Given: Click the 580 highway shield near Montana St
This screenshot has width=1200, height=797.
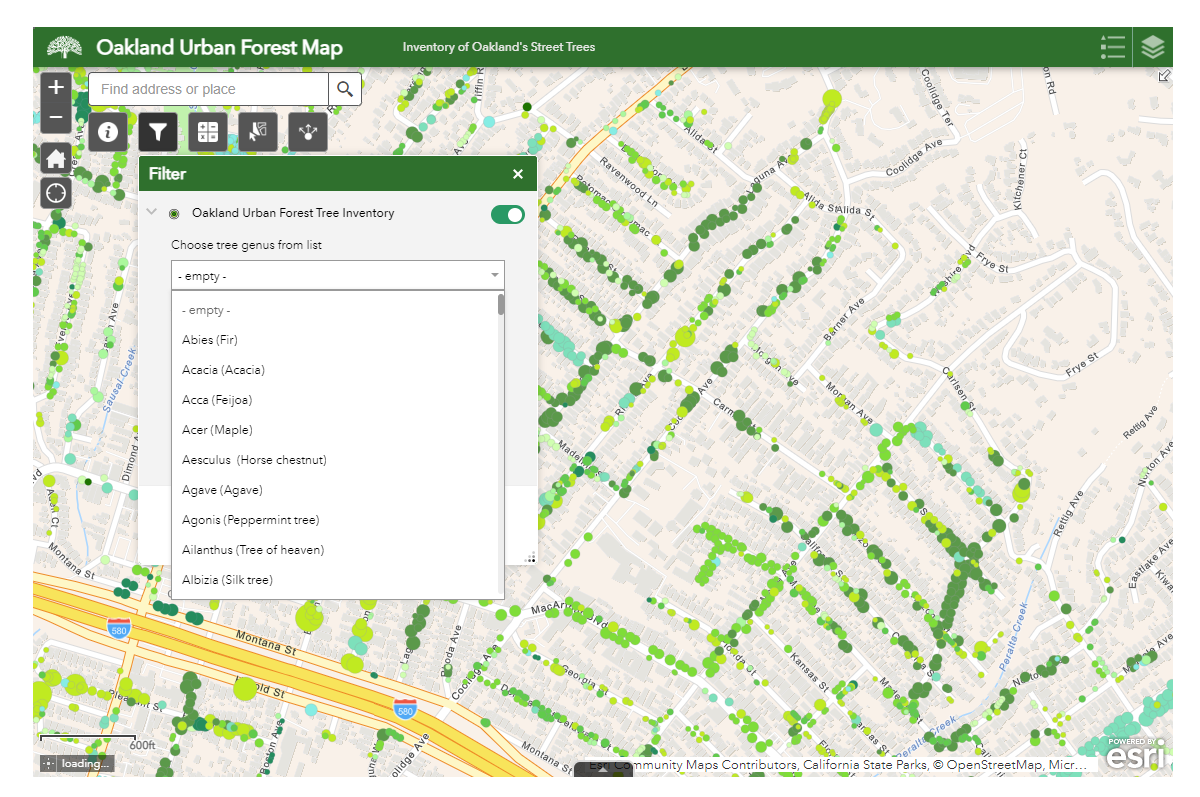Looking at the screenshot, I should 119,628.
